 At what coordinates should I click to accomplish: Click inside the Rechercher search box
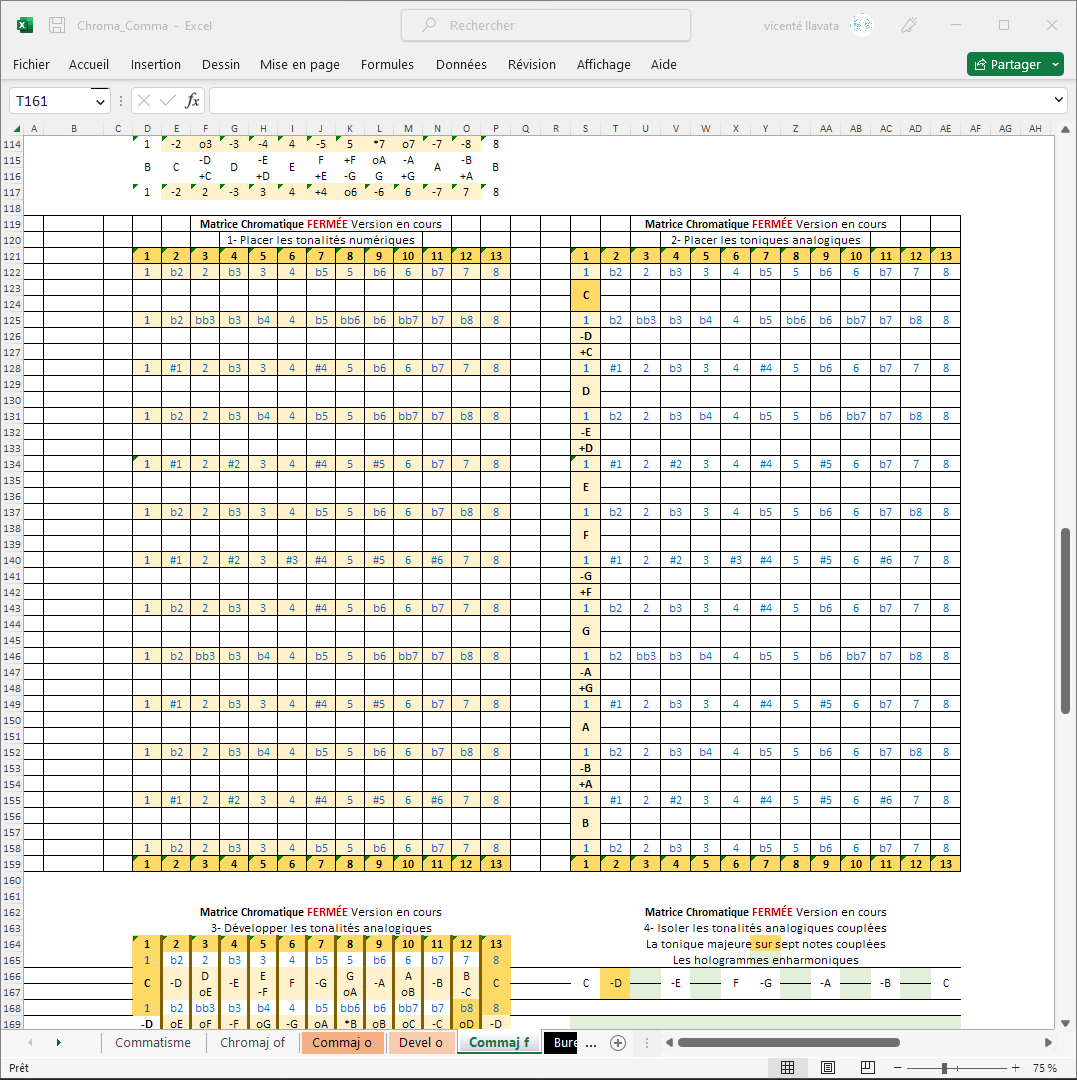tap(545, 25)
